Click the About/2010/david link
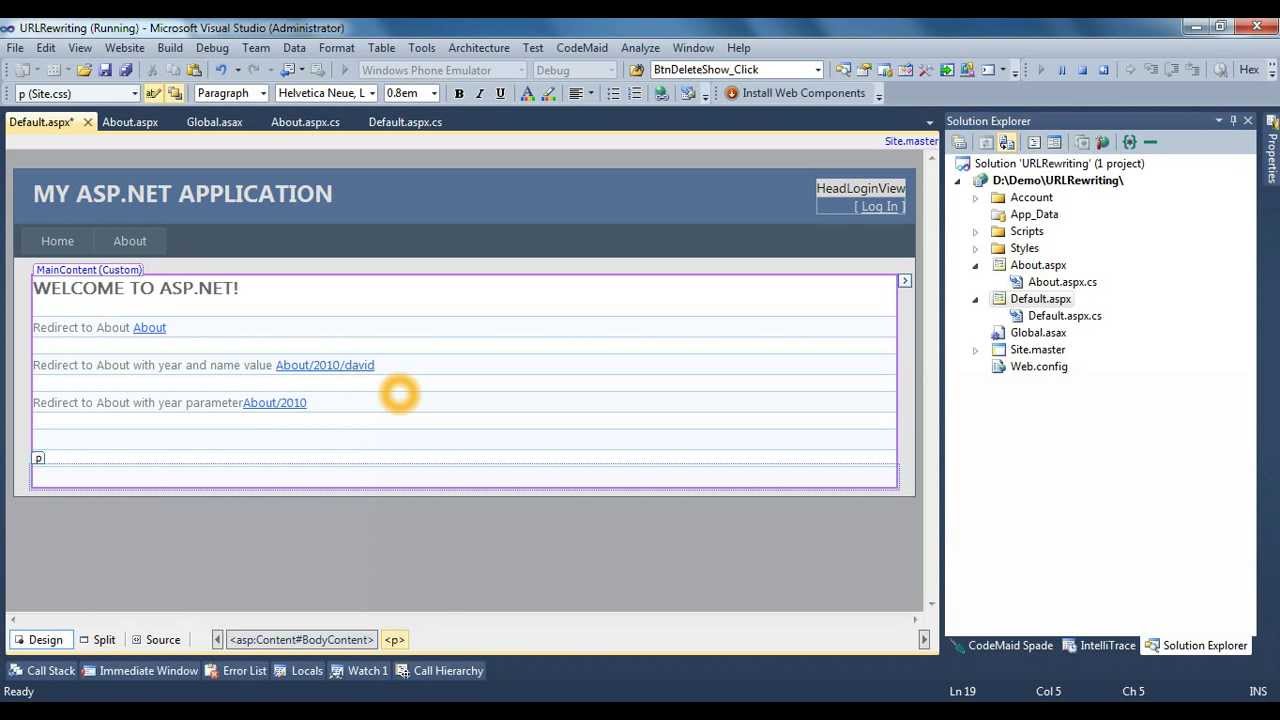1280x720 pixels. [325, 365]
